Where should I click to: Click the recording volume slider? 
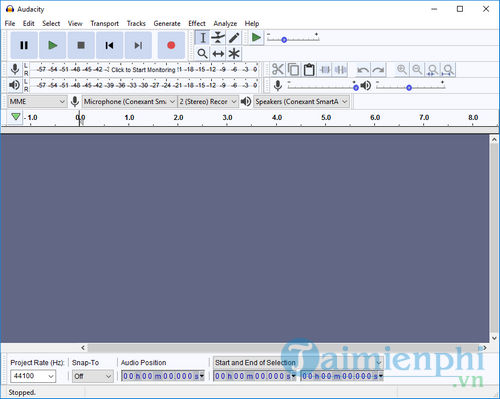tap(323, 86)
